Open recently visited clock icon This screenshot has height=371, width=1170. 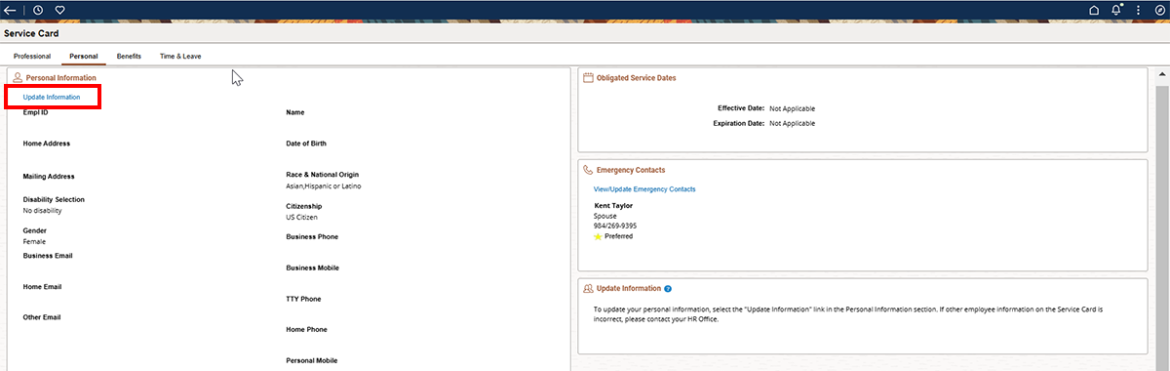(x=38, y=10)
